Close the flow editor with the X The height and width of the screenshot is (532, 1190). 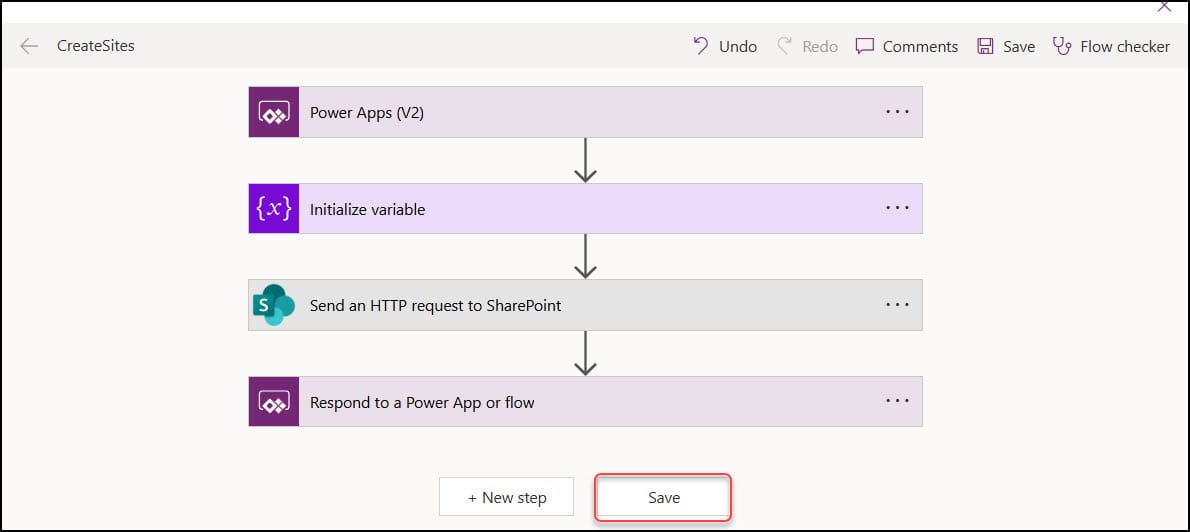1163,6
